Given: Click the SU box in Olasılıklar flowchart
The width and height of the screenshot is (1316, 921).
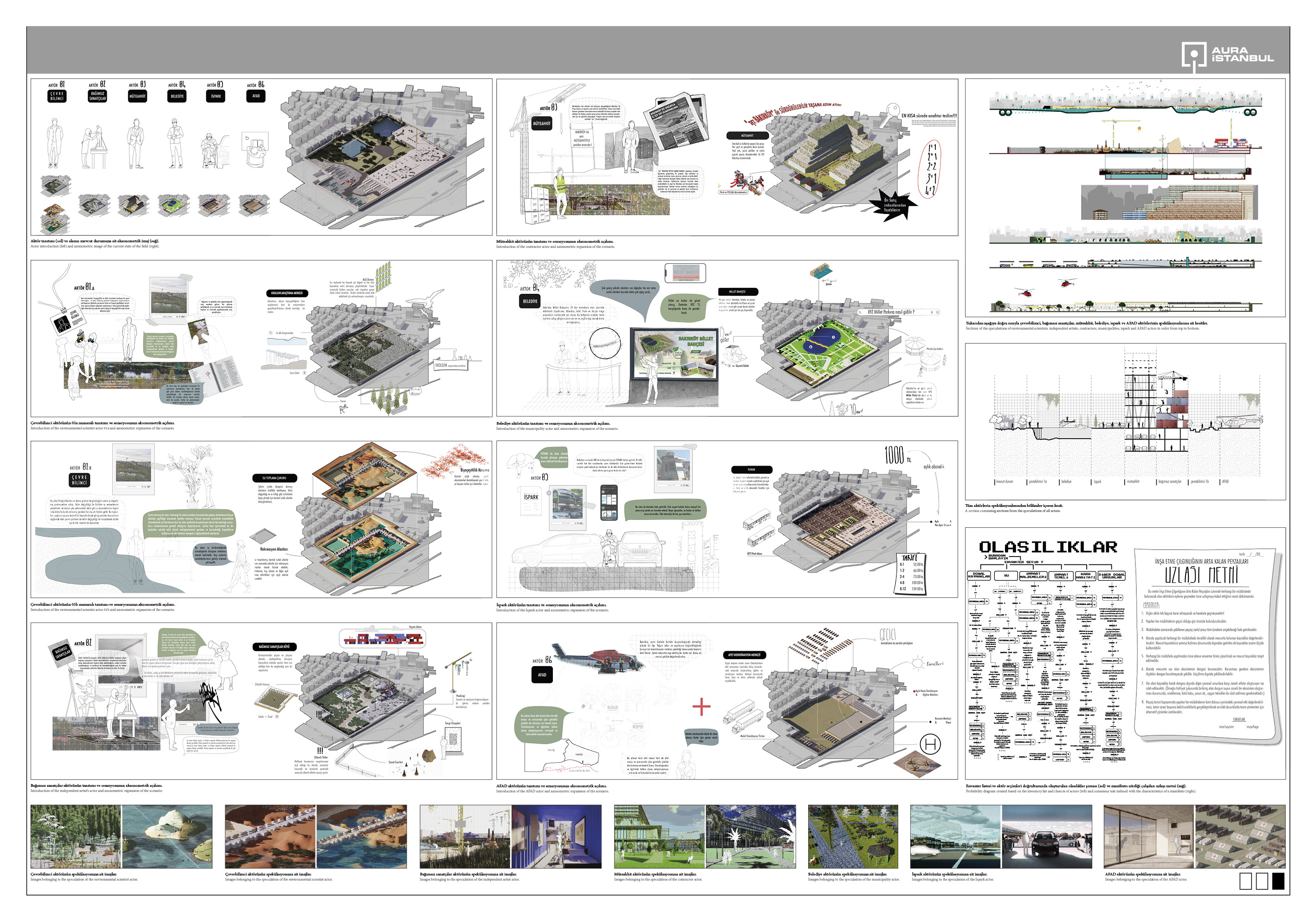Looking at the screenshot, I should coord(1006,576).
